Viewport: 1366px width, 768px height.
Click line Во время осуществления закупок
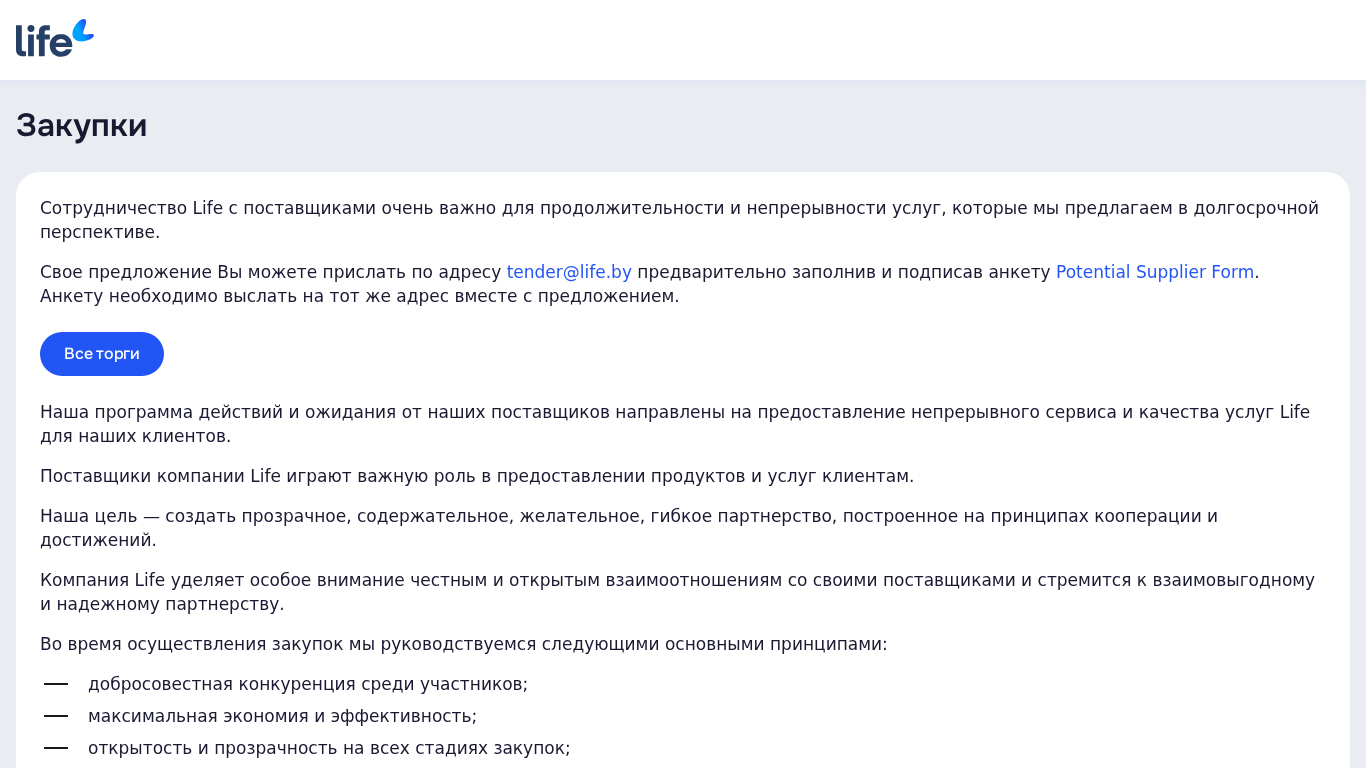(464, 644)
